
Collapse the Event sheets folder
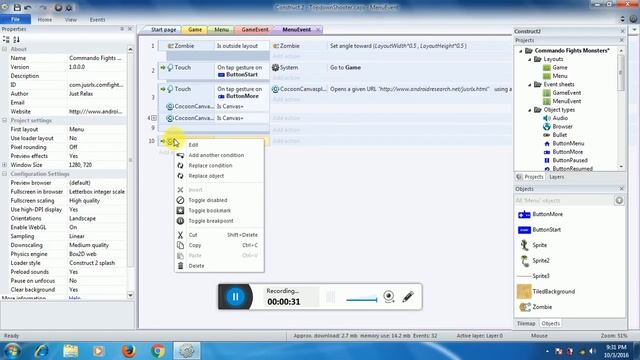pyautogui.click(x=530, y=85)
